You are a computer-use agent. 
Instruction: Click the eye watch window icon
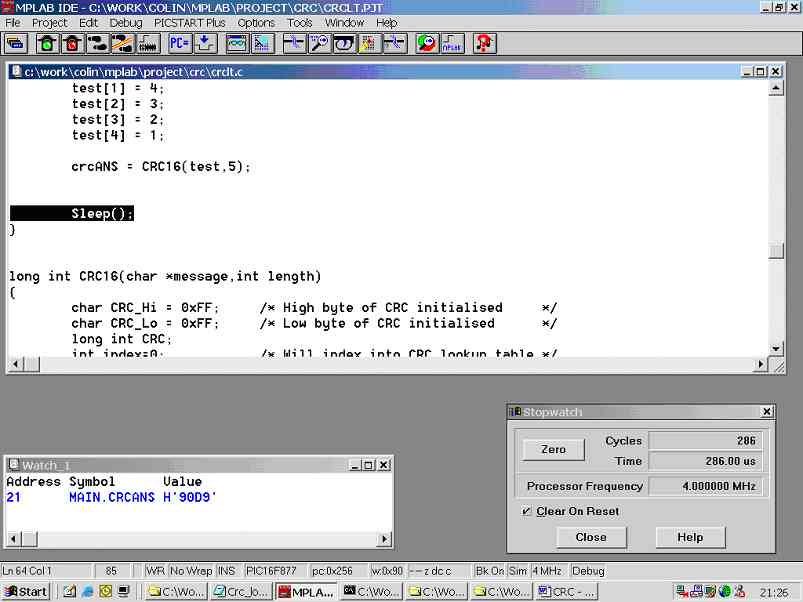point(344,43)
